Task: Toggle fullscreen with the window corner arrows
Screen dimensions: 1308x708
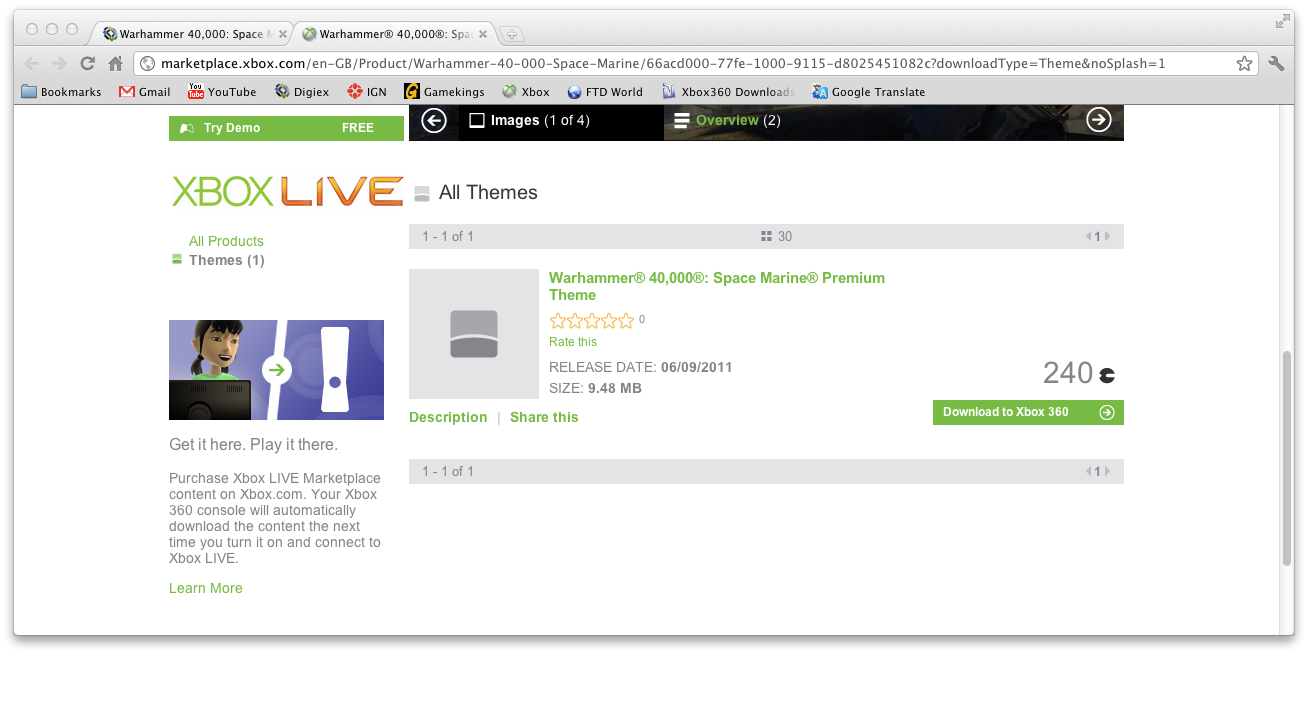Action: [x=1282, y=21]
